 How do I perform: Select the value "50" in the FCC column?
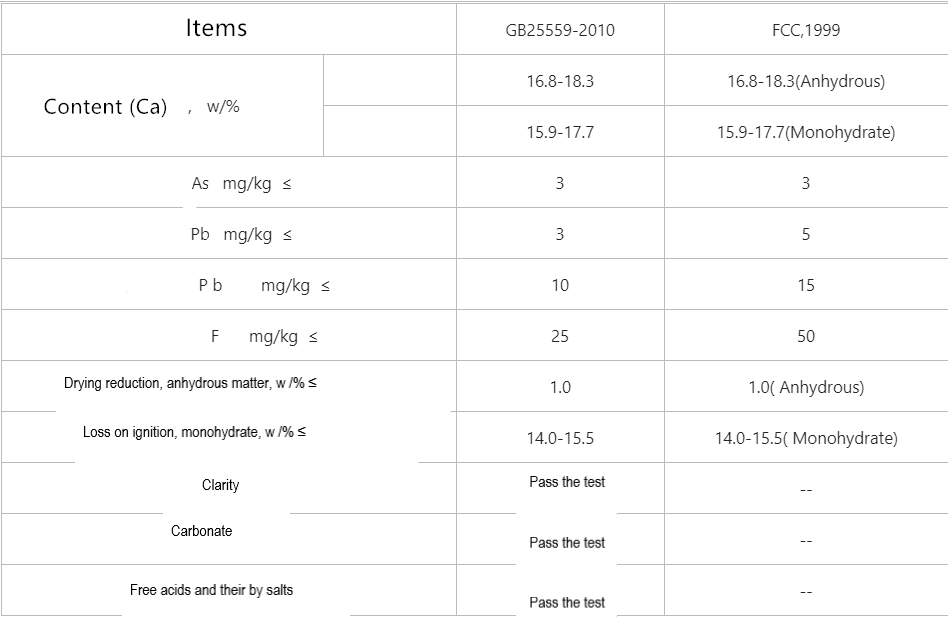pos(806,336)
